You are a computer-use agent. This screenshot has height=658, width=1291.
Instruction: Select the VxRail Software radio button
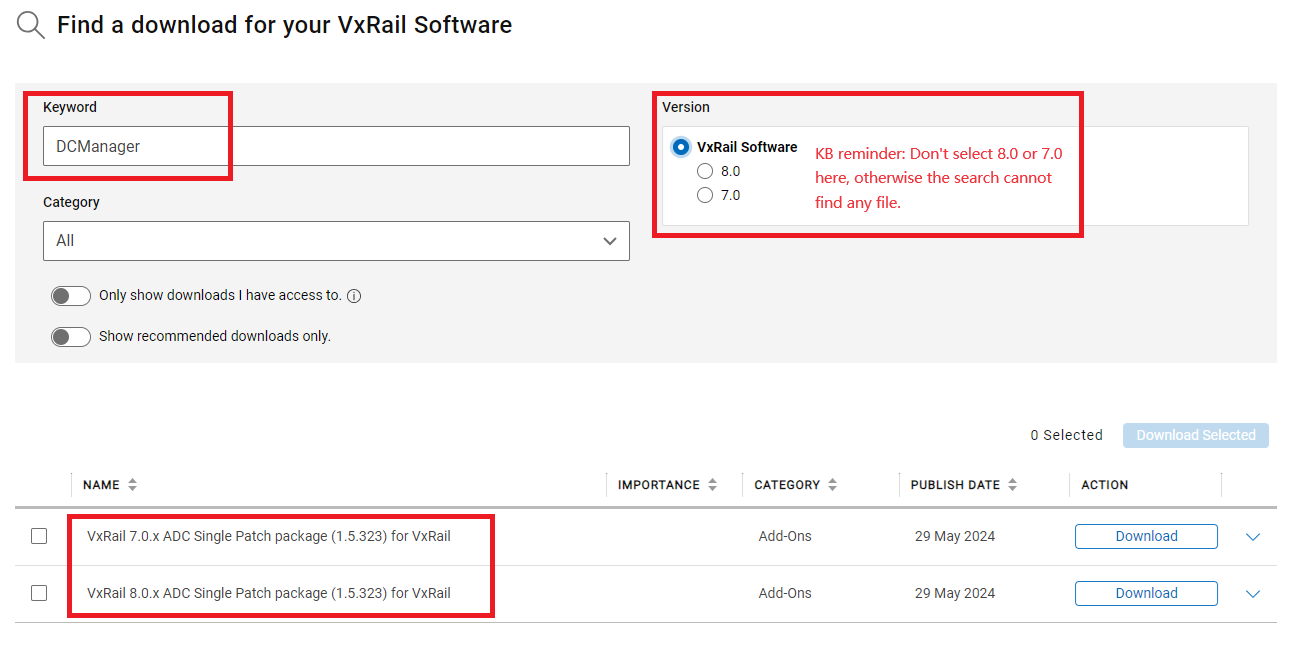681,146
